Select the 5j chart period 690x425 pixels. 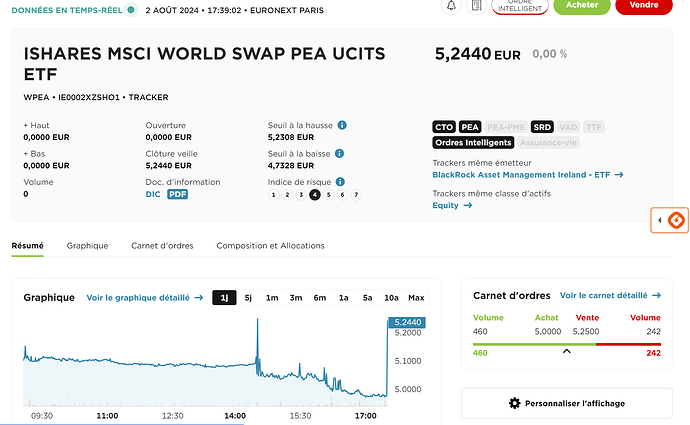click(x=248, y=298)
